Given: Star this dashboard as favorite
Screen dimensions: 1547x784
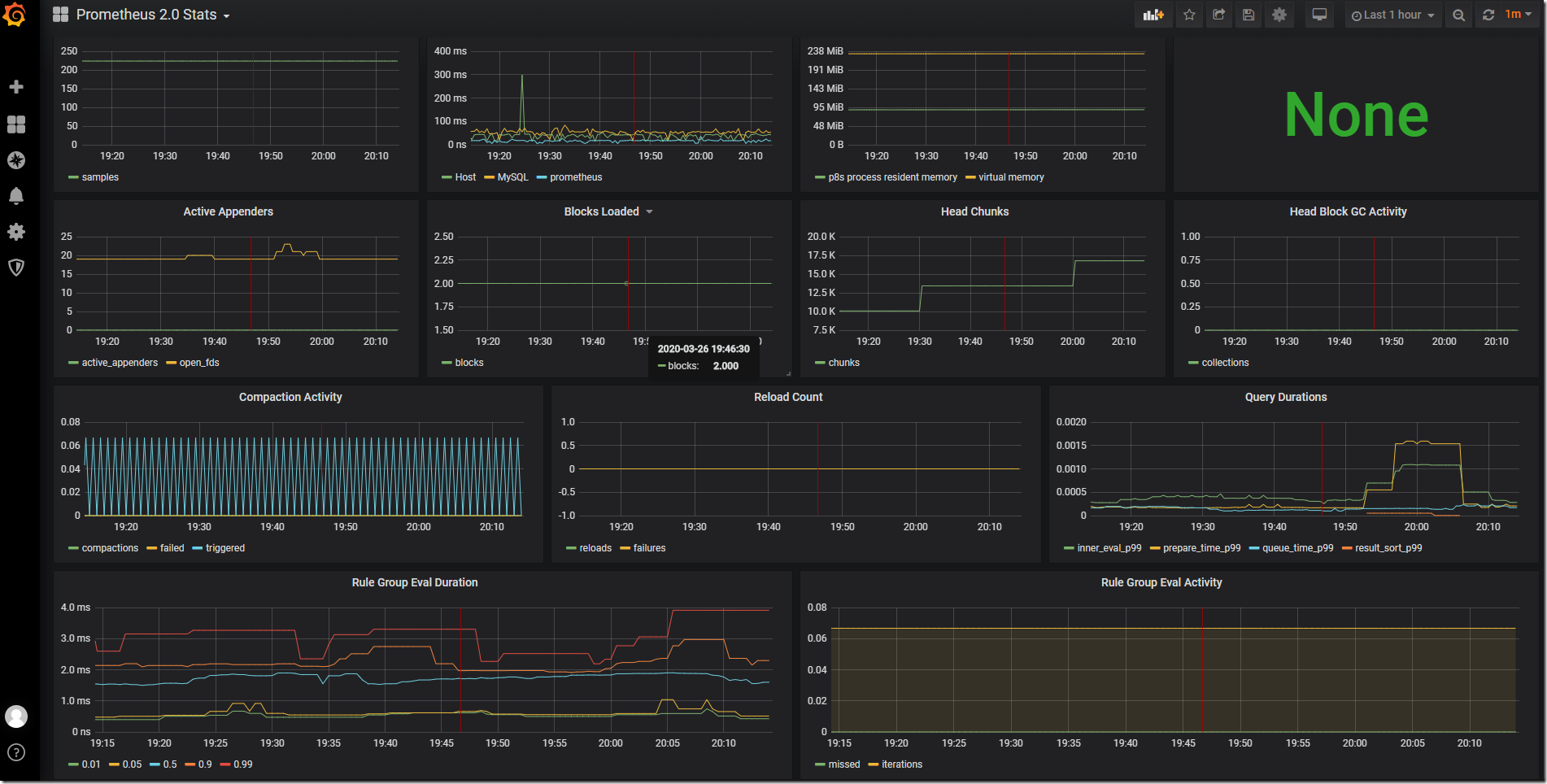Looking at the screenshot, I should [1189, 15].
